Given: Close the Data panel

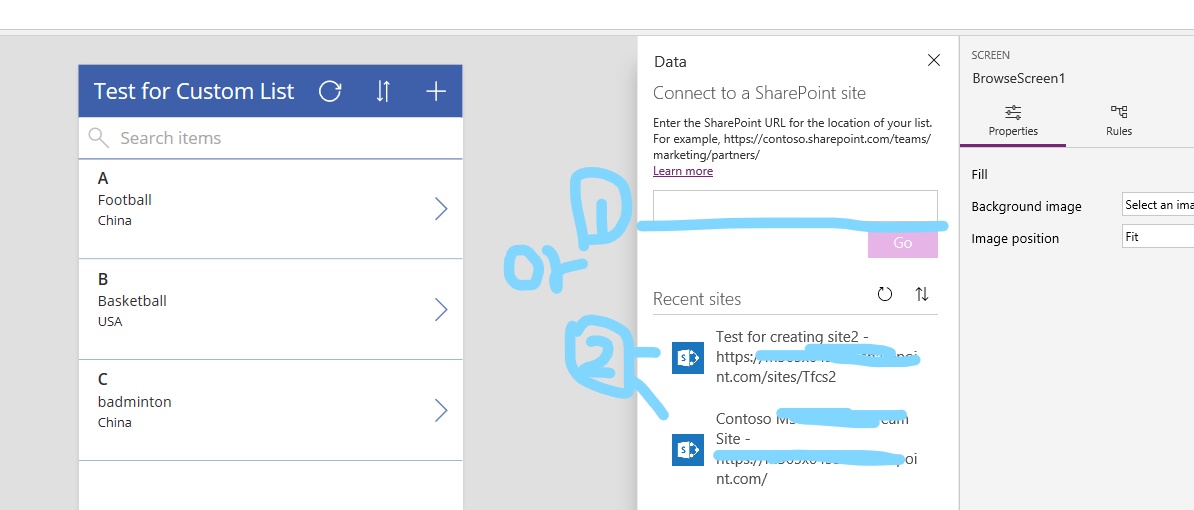Looking at the screenshot, I should point(934,61).
